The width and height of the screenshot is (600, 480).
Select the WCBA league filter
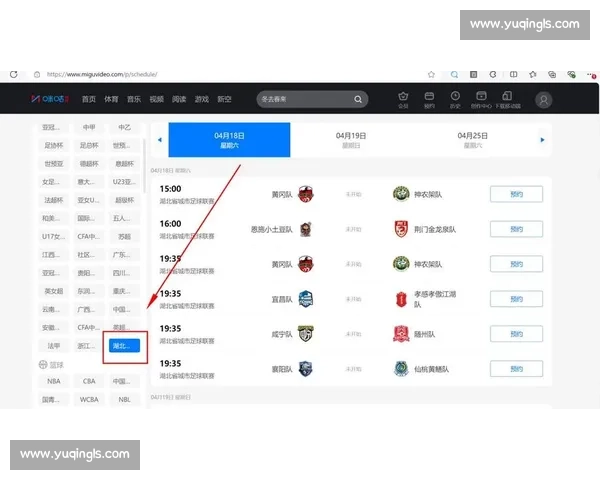pos(89,399)
